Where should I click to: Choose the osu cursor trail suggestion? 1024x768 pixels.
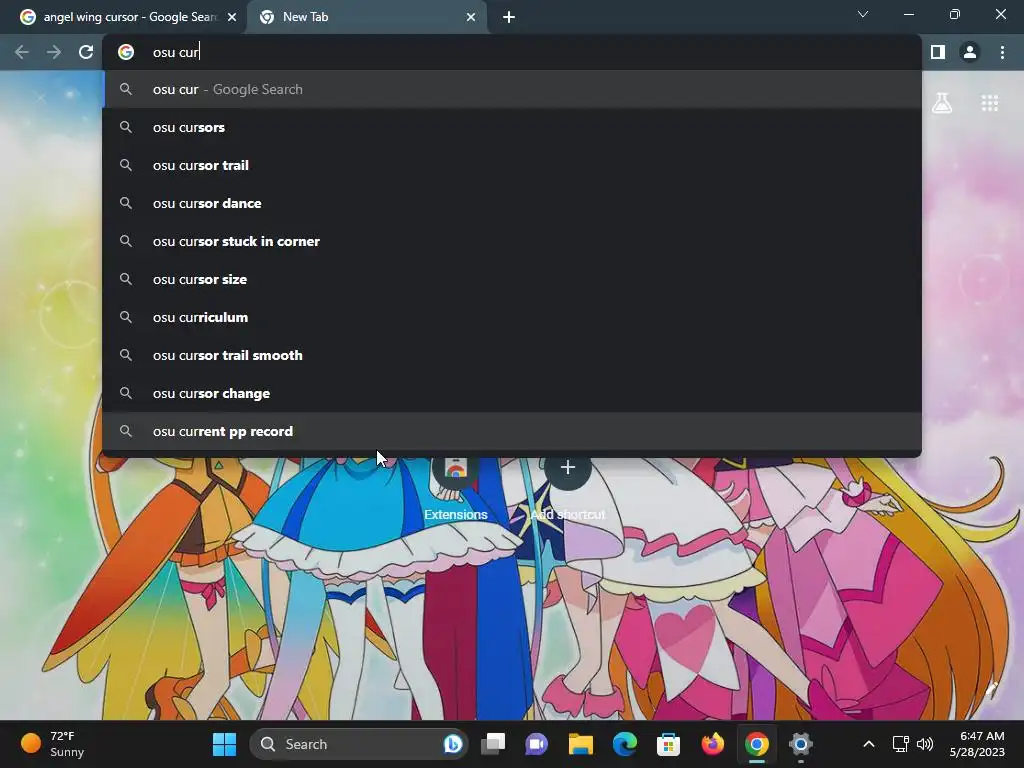point(513,165)
